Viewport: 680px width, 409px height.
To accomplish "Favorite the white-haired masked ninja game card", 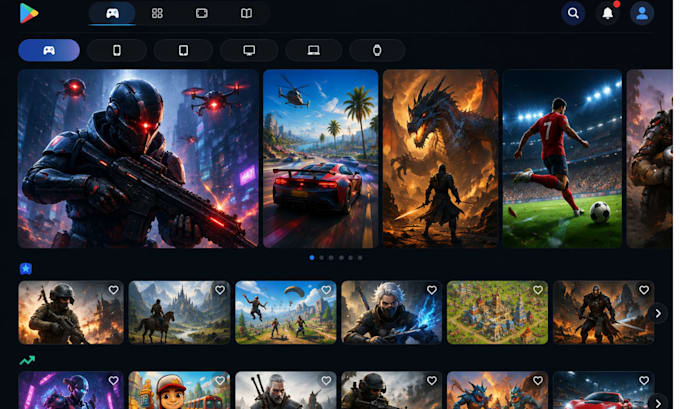I will (432, 290).
